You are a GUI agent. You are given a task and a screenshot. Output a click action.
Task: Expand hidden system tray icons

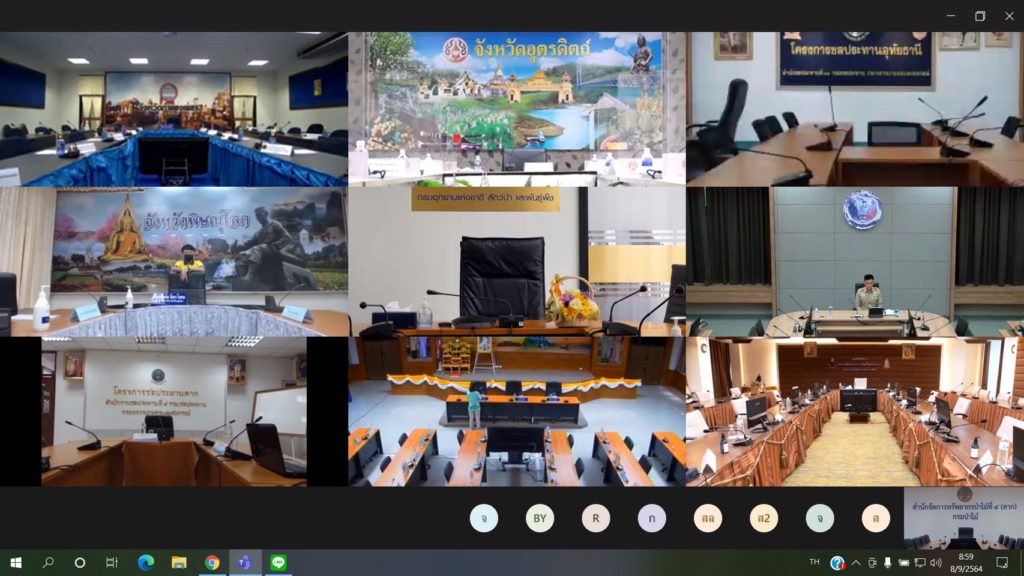pyautogui.click(x=857, y=562)
